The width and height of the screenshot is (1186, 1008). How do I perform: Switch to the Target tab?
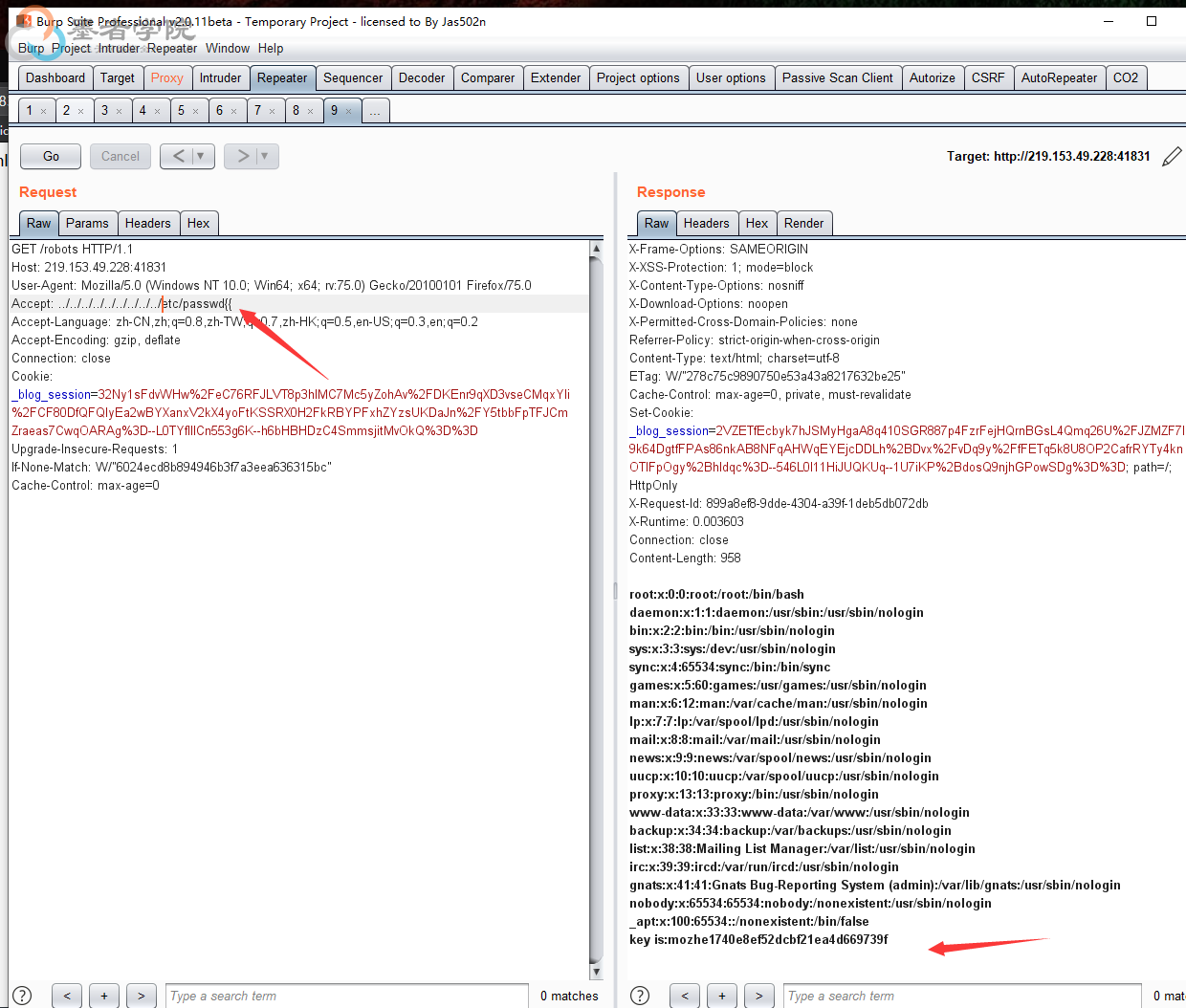point(118,78)
